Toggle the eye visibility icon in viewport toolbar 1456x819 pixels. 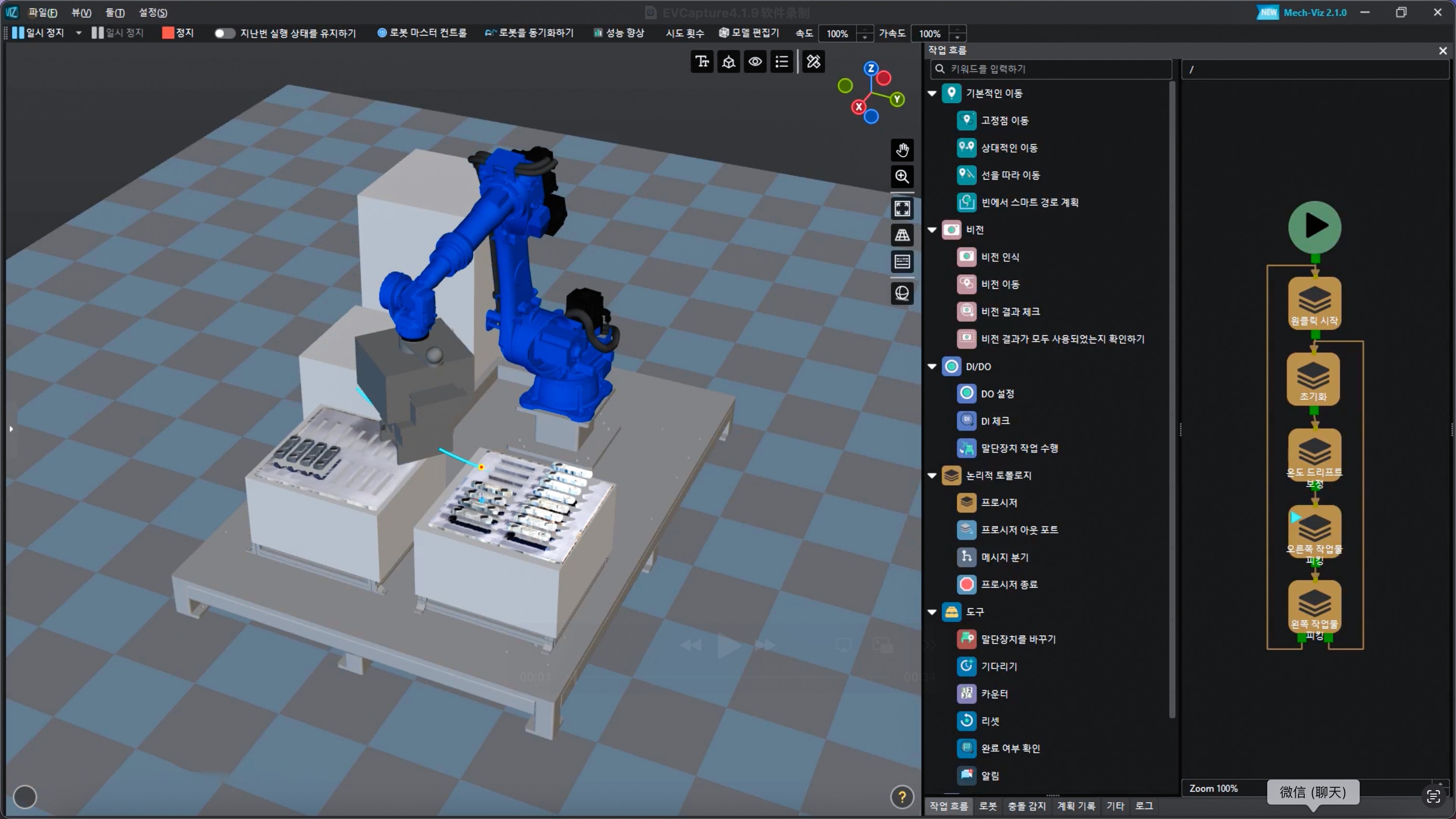click(x=755, y=62)
